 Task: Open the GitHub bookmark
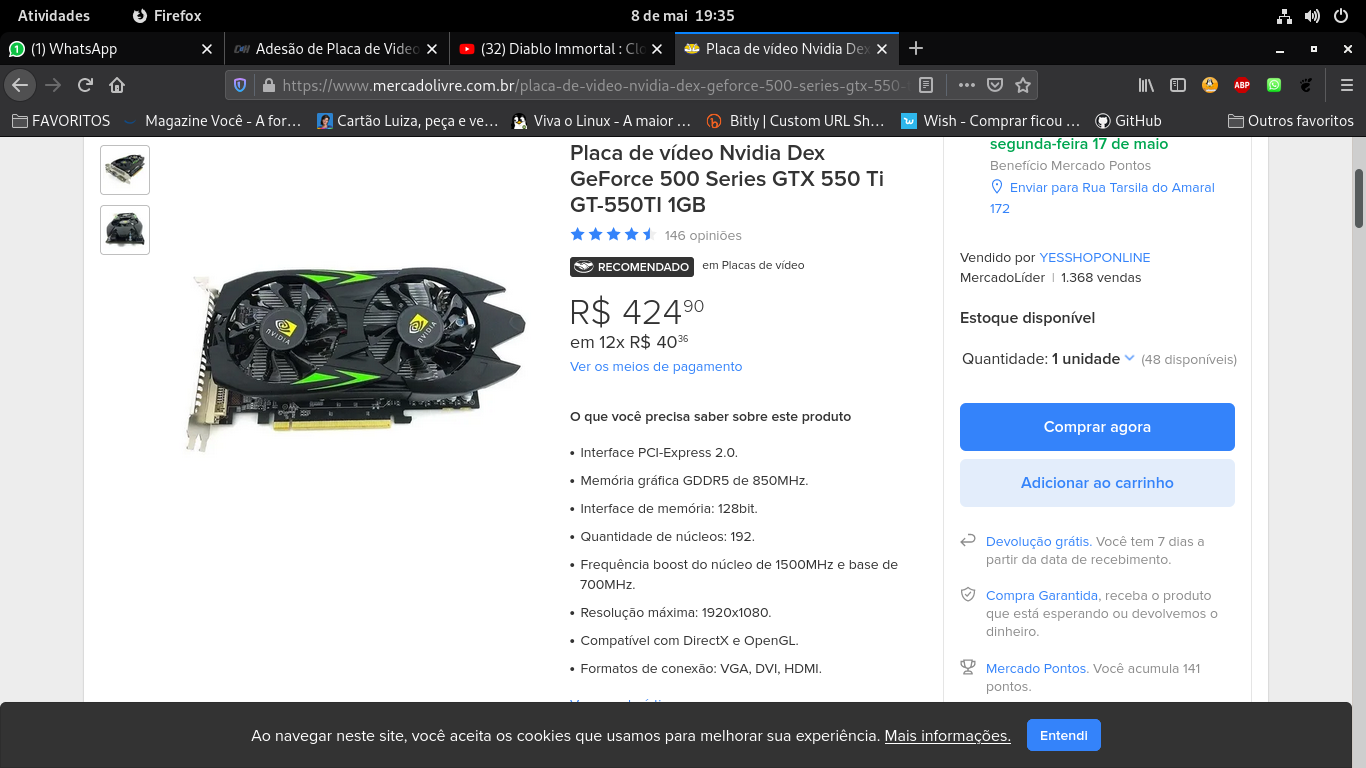coord(1128,121)
